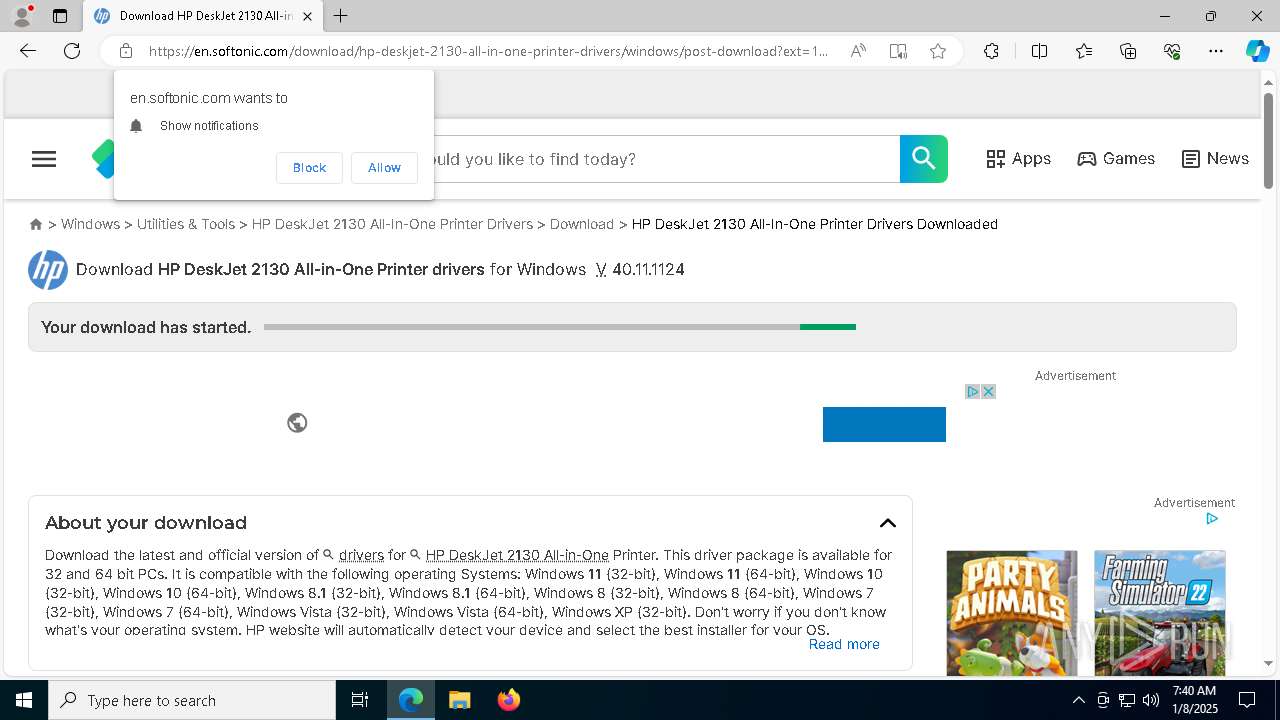Viewport: 1280px width, 720px height.
Task: Open Browser essentials heart icon
Action: coord(1172,51)
